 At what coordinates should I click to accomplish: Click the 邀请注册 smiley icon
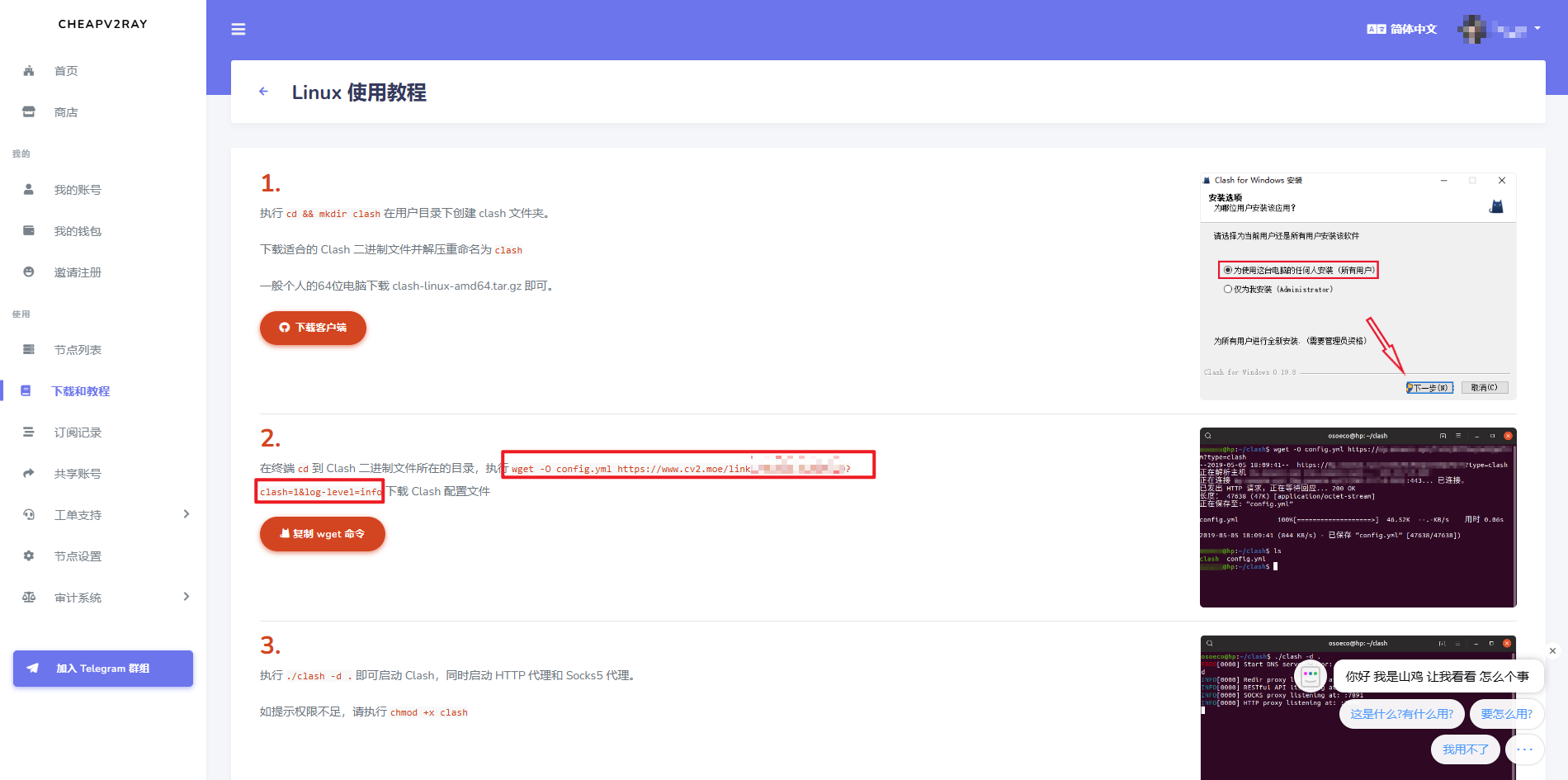point(29,272)
